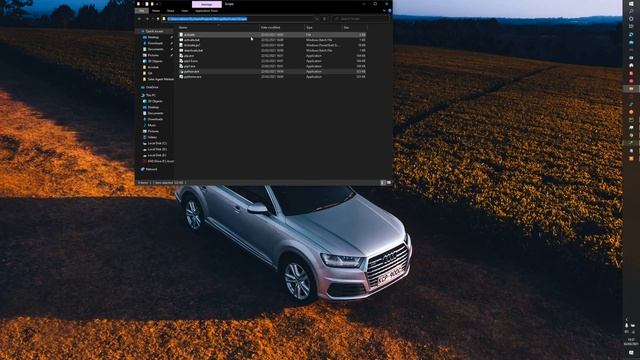Screen dimensions: 640x360
Task: Open the DVD Drive entry
Action: [x=160, y=161]
